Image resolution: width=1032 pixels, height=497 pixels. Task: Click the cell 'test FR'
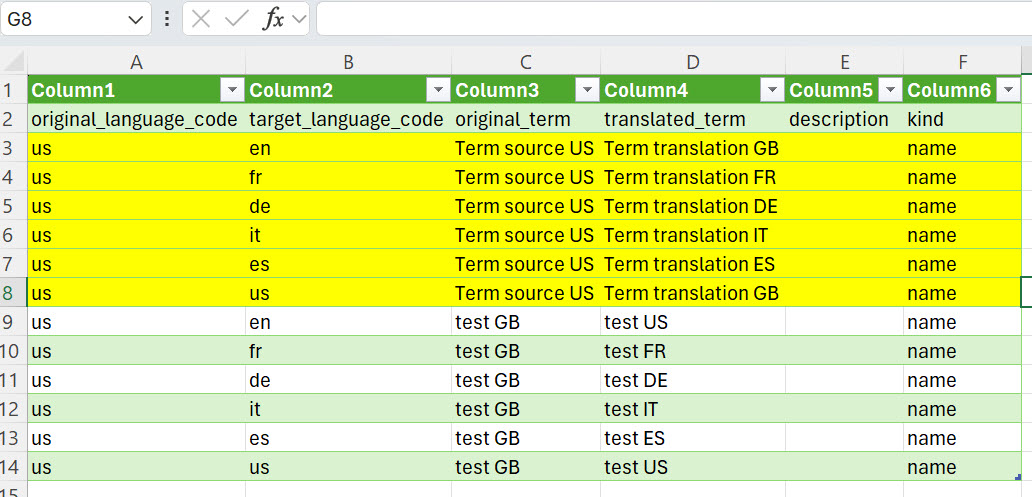click(x=692, y=351)
